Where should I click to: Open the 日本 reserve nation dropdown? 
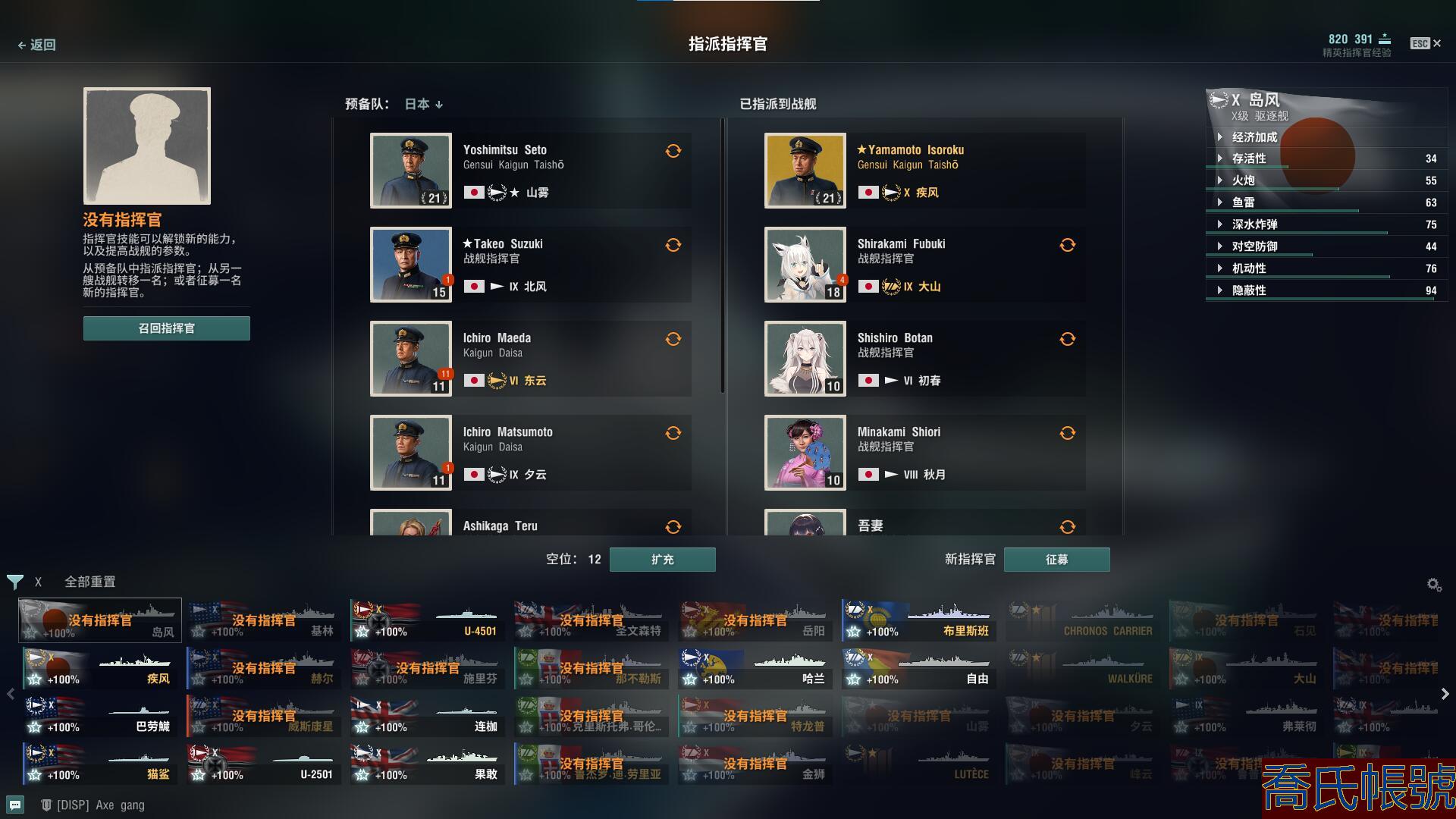coord(423,104)
